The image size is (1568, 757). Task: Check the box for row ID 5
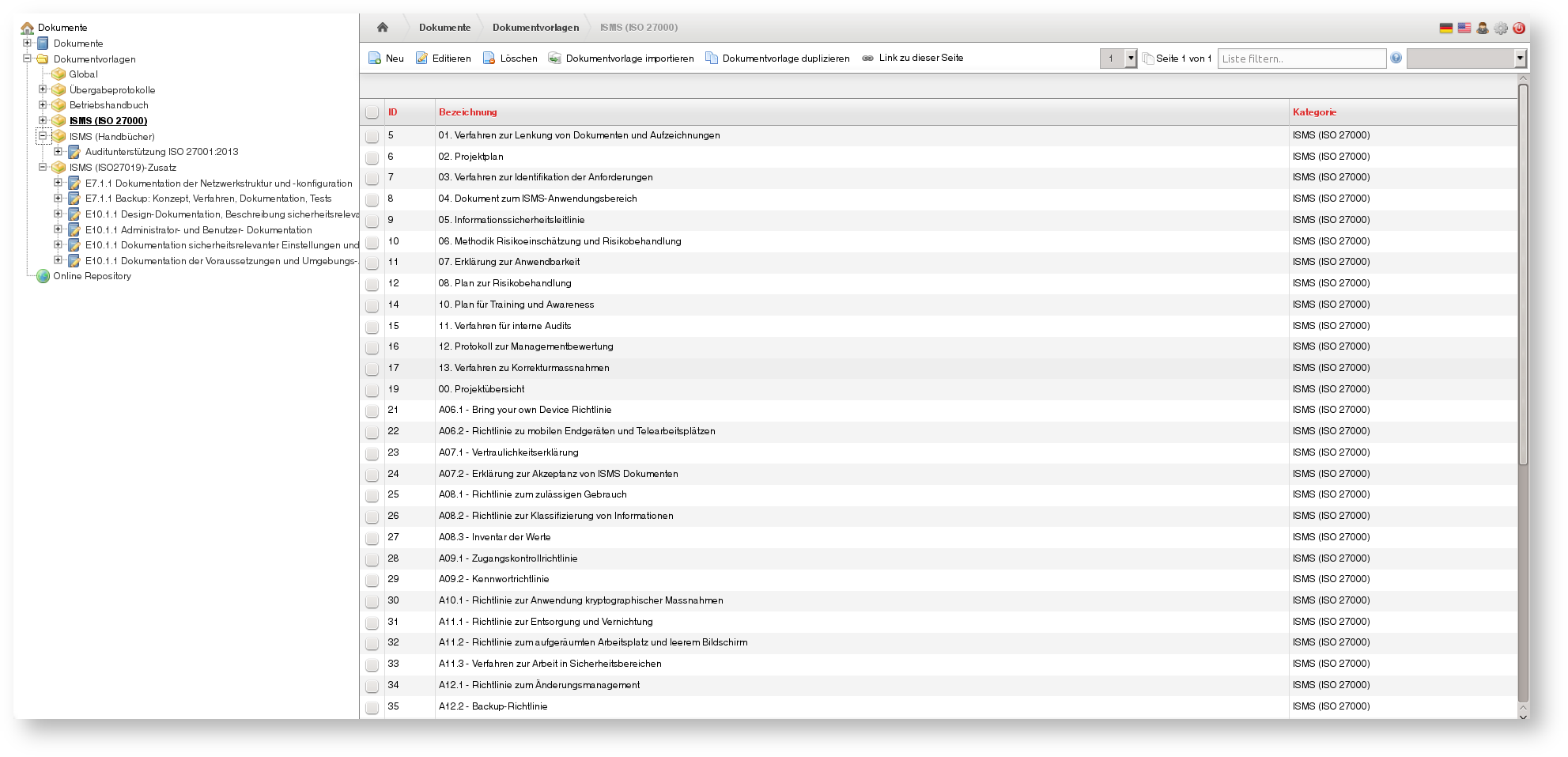pos(372,136)
